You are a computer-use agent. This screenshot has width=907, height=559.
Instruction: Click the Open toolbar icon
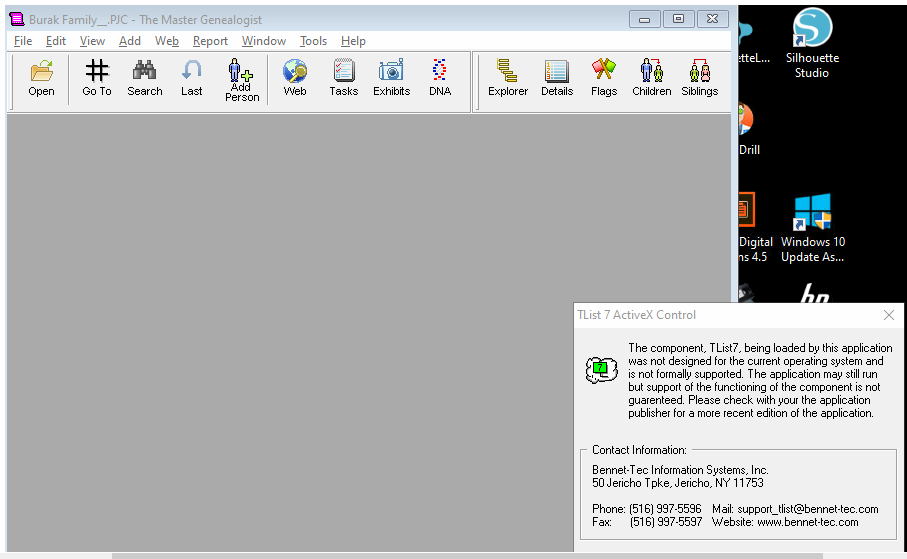41,79
